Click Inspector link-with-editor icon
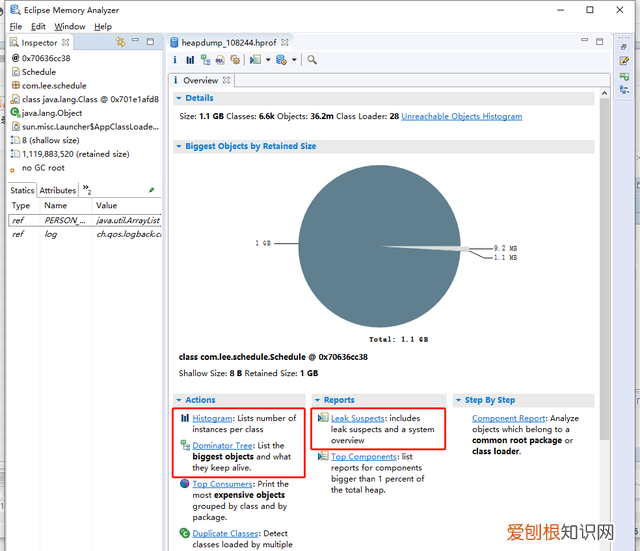640x551 pixels. [x=120, y=42]
